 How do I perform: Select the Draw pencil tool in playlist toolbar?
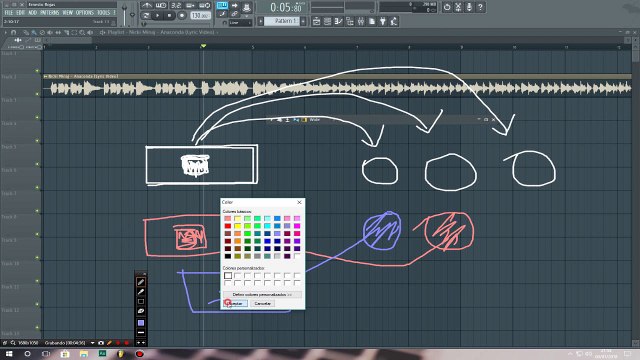(x=25, y=32)
